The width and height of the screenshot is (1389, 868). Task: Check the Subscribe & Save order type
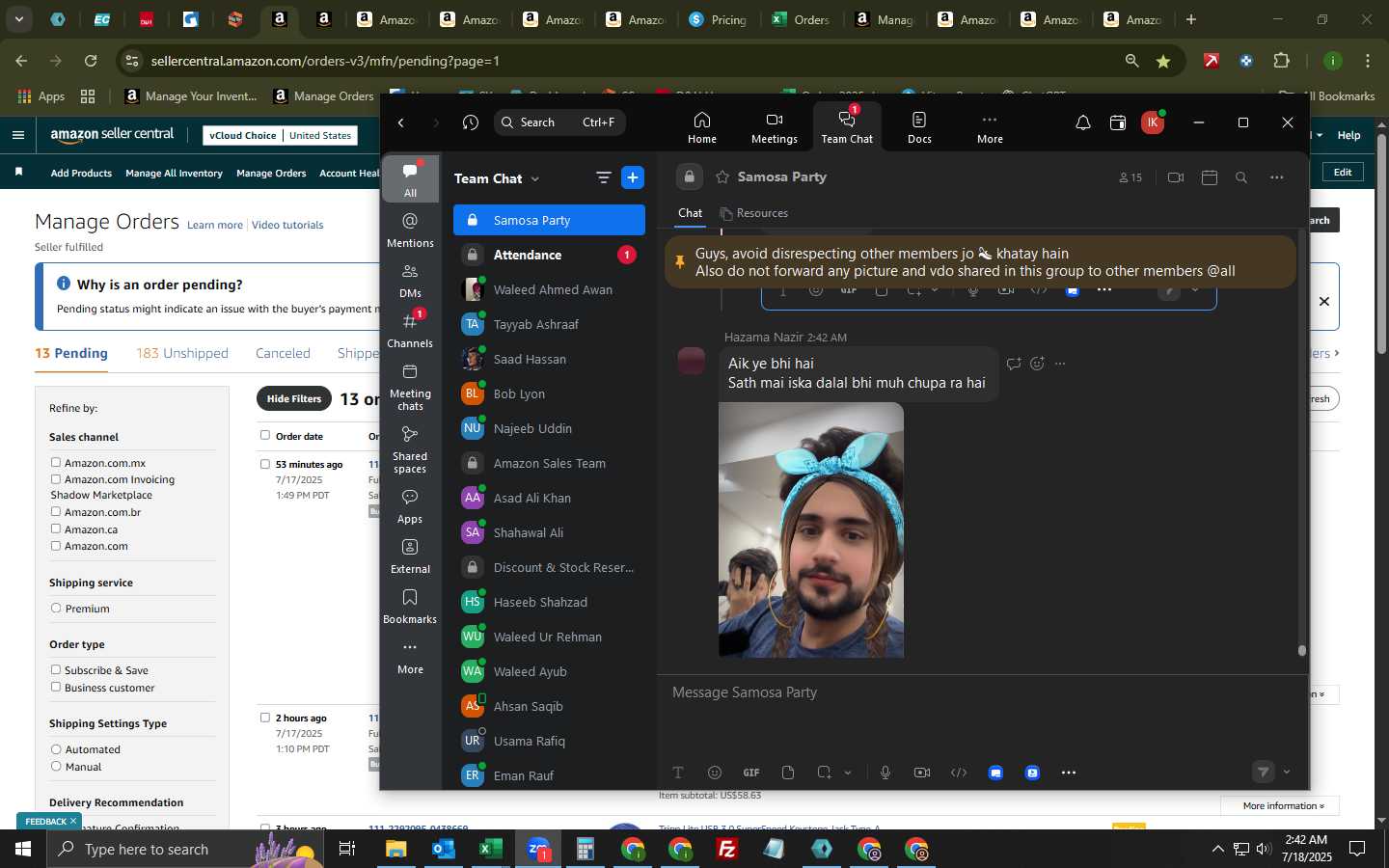56,669
